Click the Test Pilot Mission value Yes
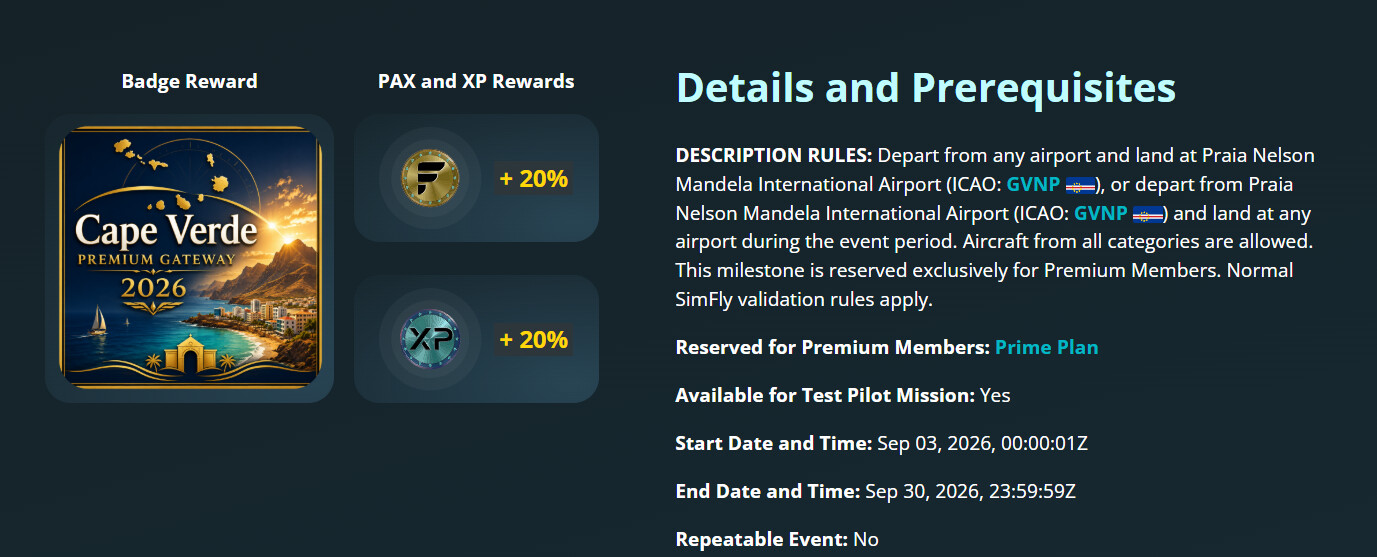 click(995, 395)
